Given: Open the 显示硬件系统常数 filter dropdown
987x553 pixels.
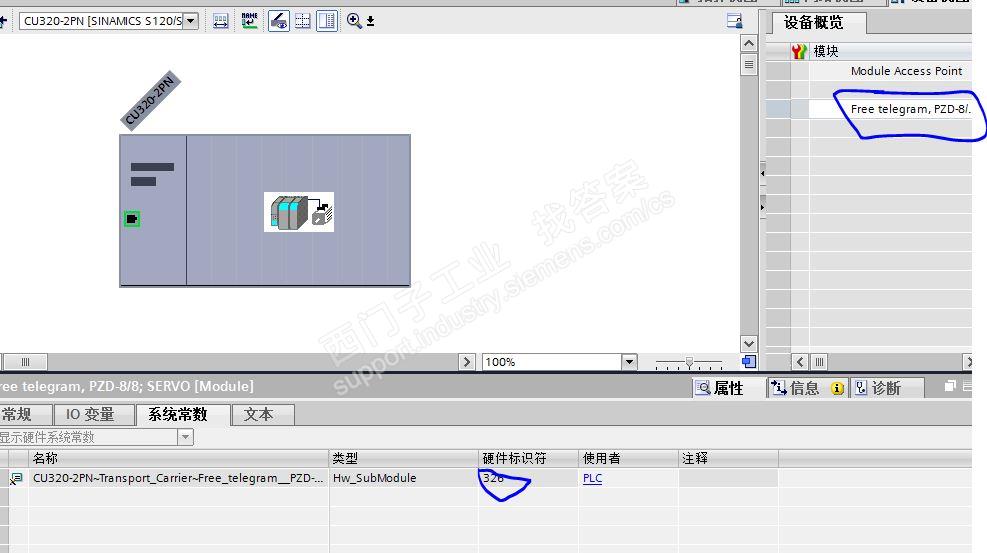Looking at the screenshot, I should (185, 437).
